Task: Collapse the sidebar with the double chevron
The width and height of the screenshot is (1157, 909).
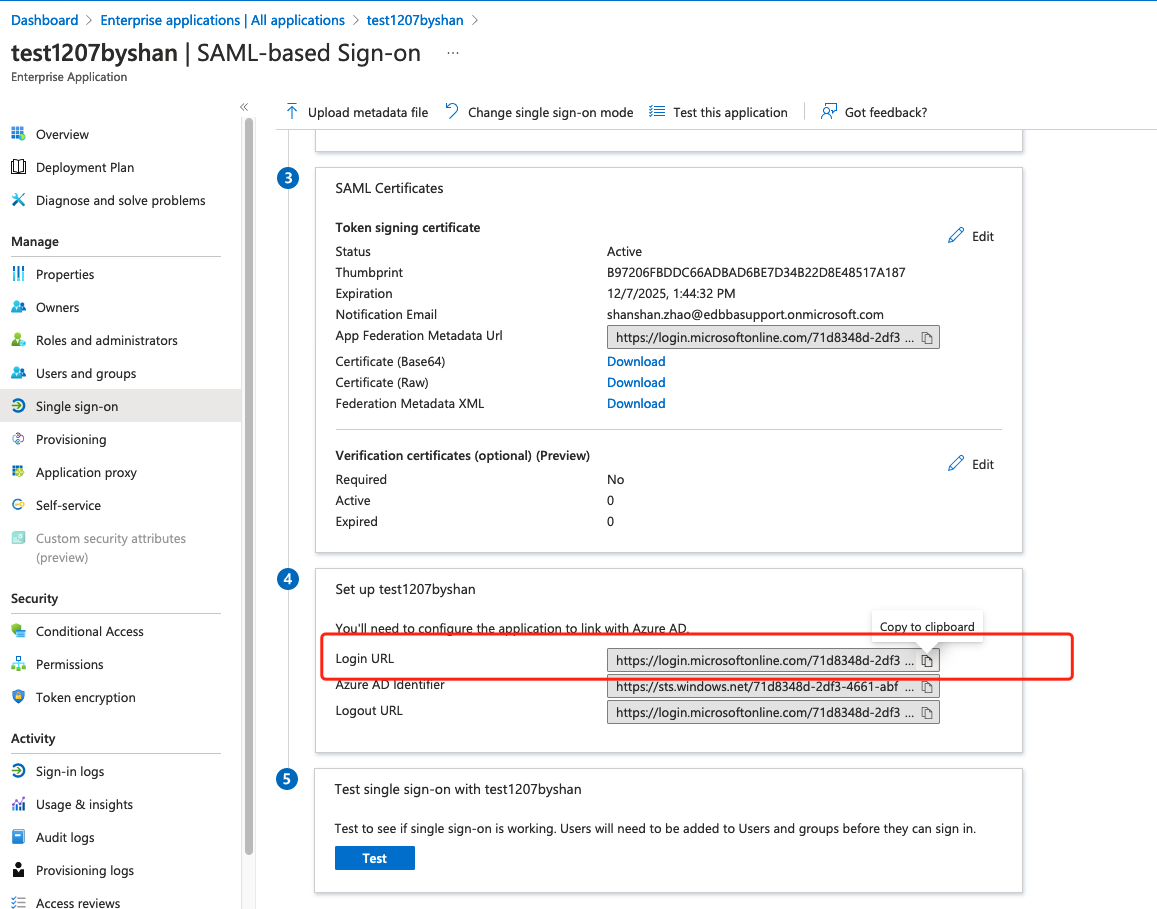Action: coord(244,107)
